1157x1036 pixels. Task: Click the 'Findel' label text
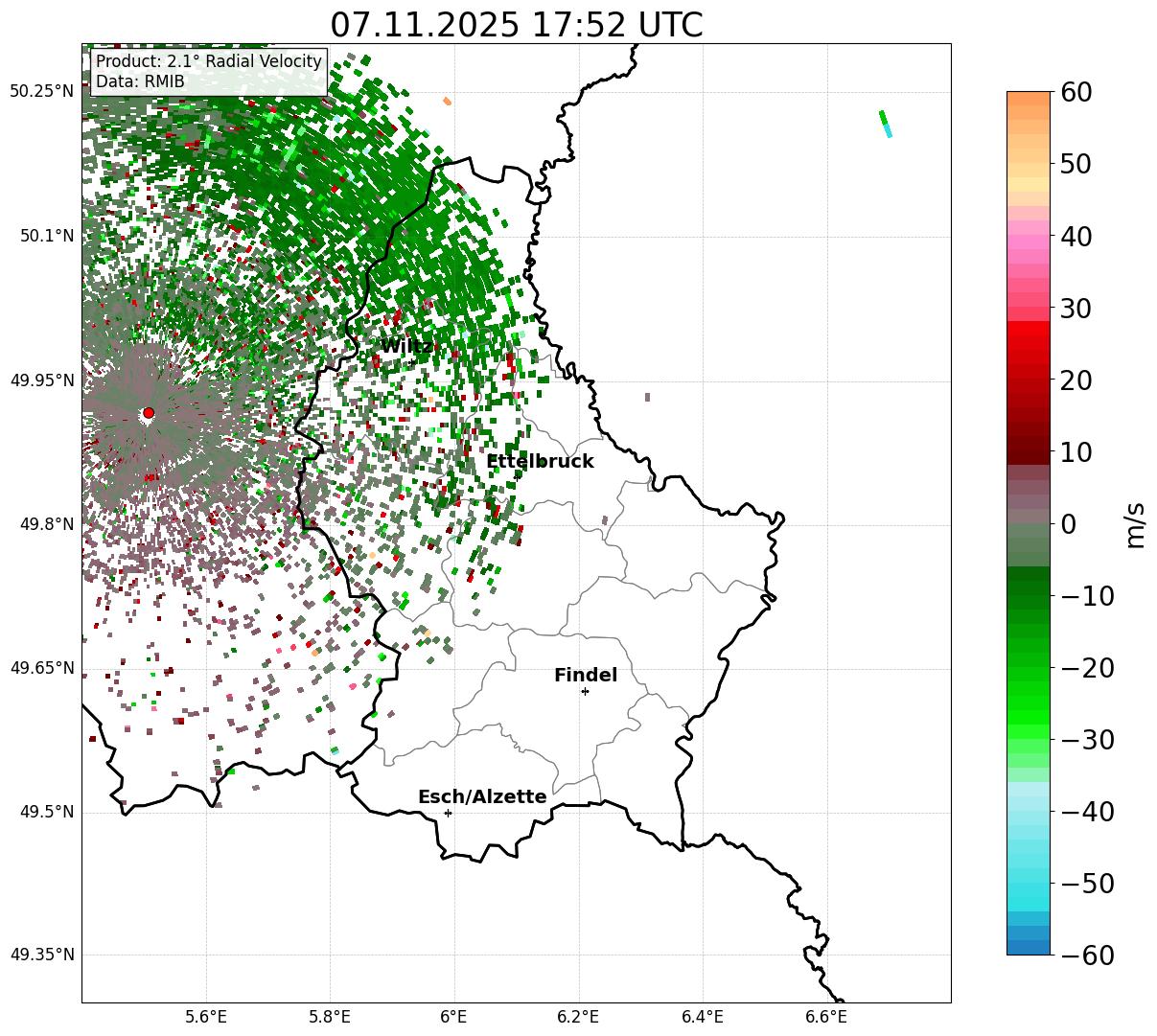586,676
